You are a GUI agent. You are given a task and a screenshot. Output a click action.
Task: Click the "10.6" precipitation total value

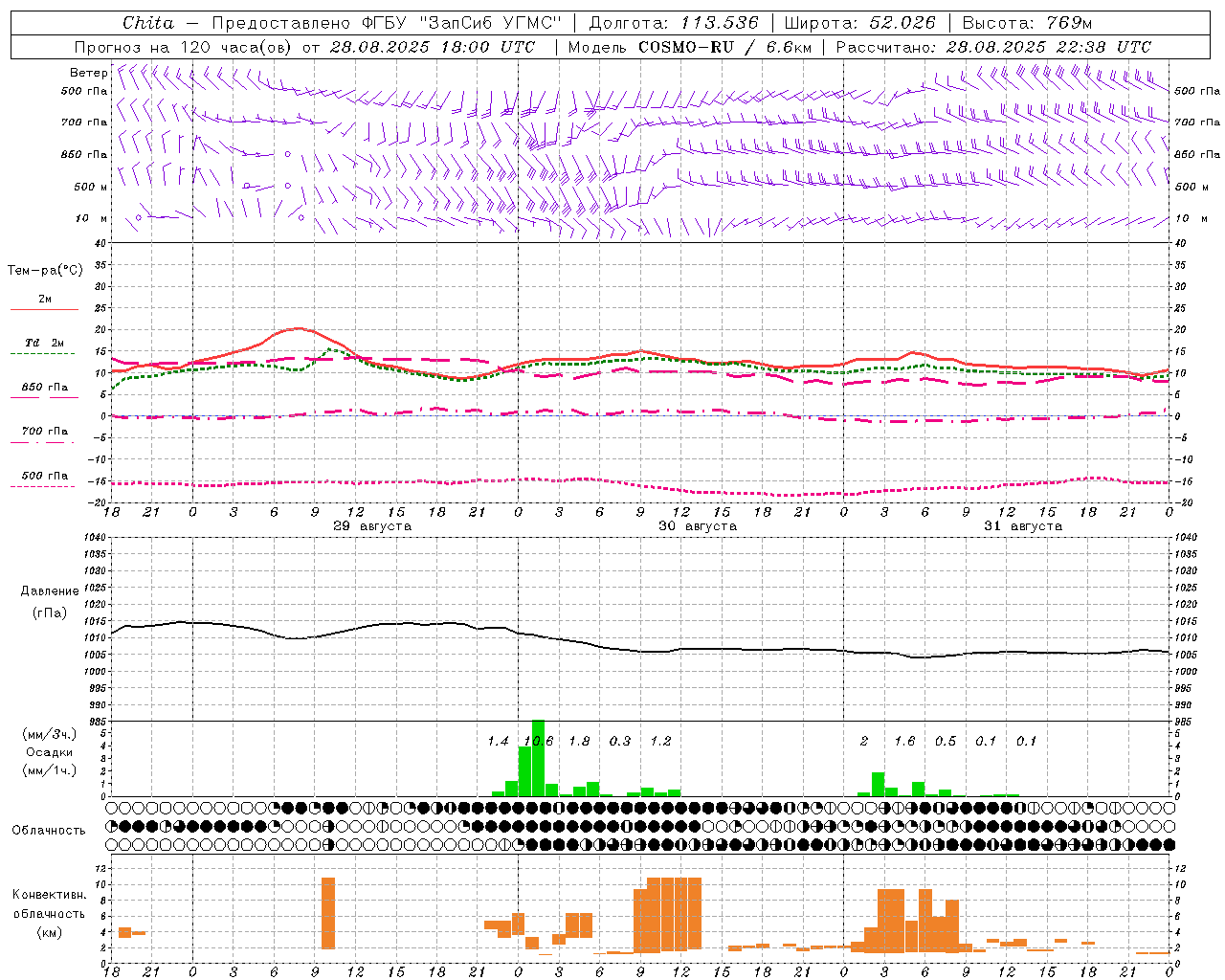(x=538, y=742)
